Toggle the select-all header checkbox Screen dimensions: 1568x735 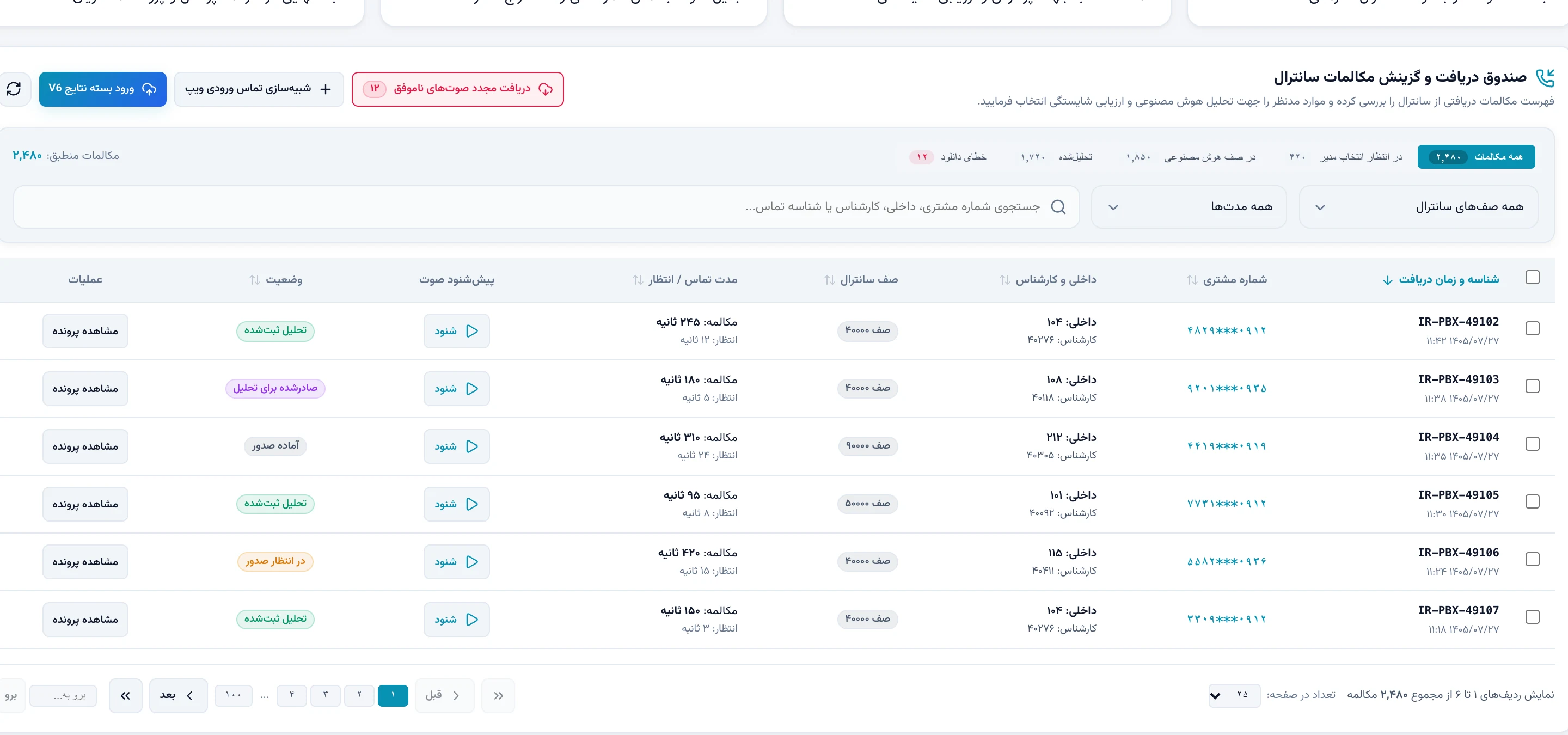coord(1532,278)
